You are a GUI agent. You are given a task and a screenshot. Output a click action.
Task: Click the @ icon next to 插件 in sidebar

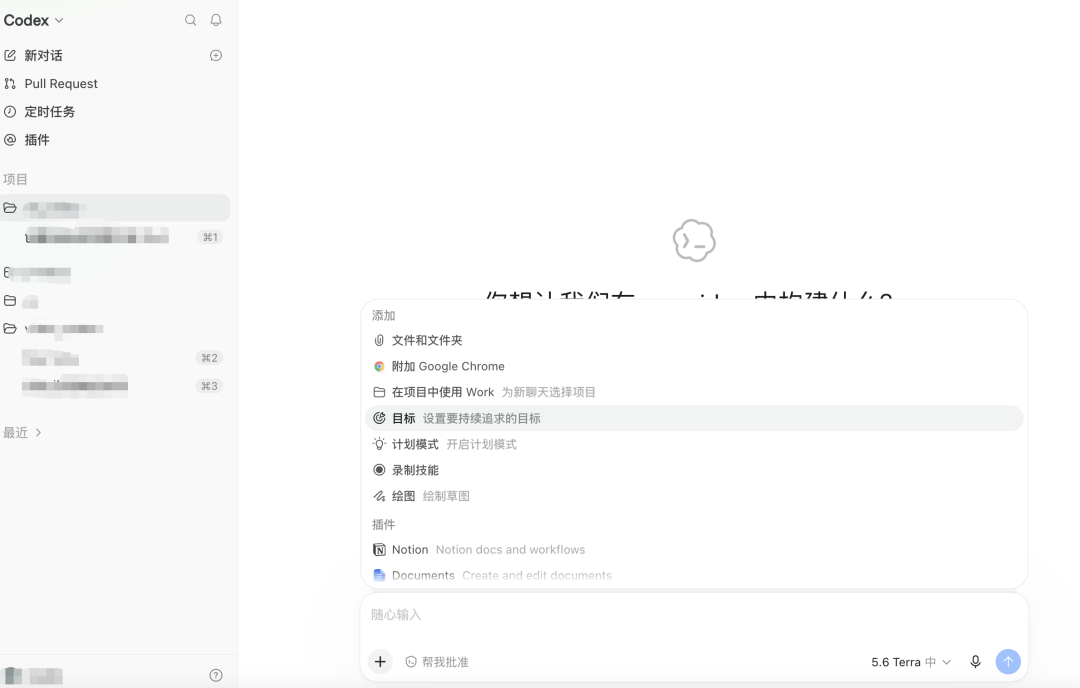[10, 140]
